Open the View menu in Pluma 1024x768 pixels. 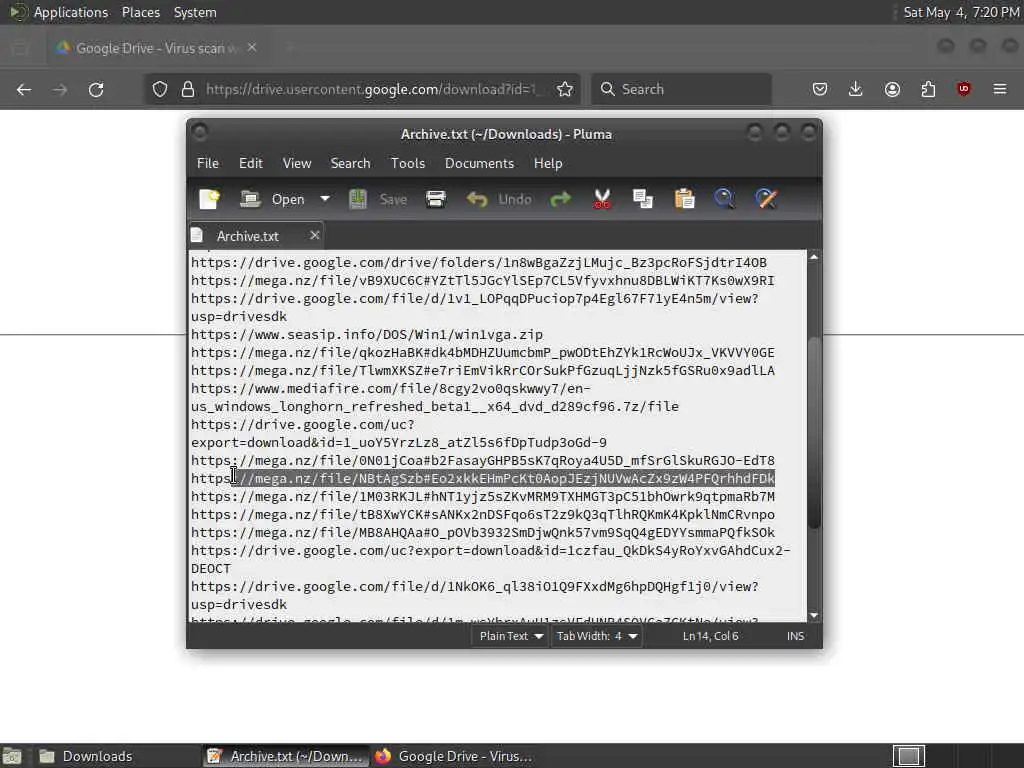[297, 163]
